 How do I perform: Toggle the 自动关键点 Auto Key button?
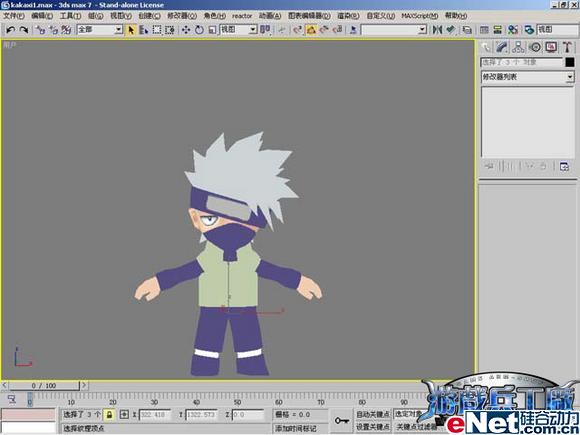372,414
